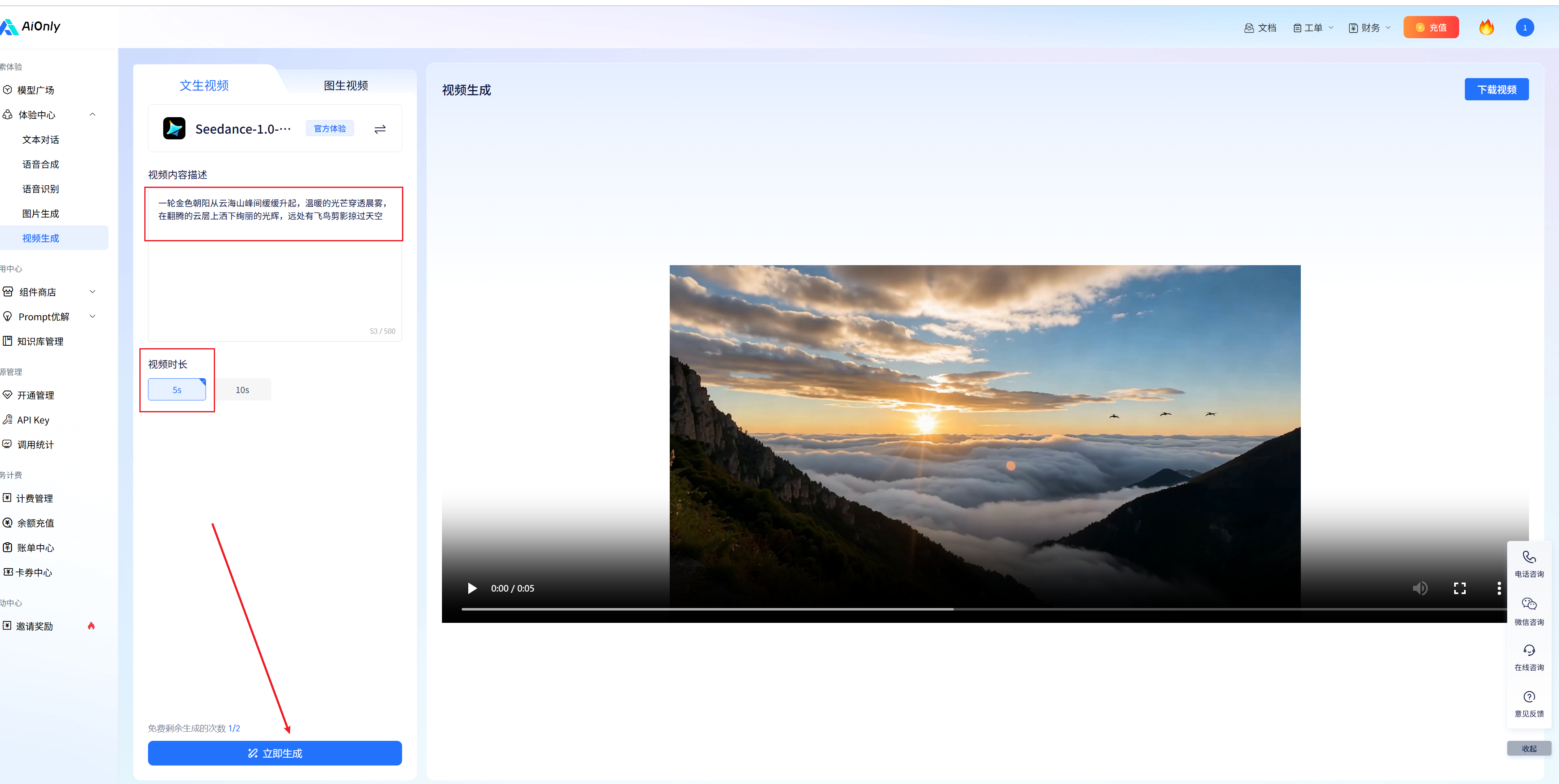Open phone consultation (电话咨询)
1559x784 pixels.
1529,563
